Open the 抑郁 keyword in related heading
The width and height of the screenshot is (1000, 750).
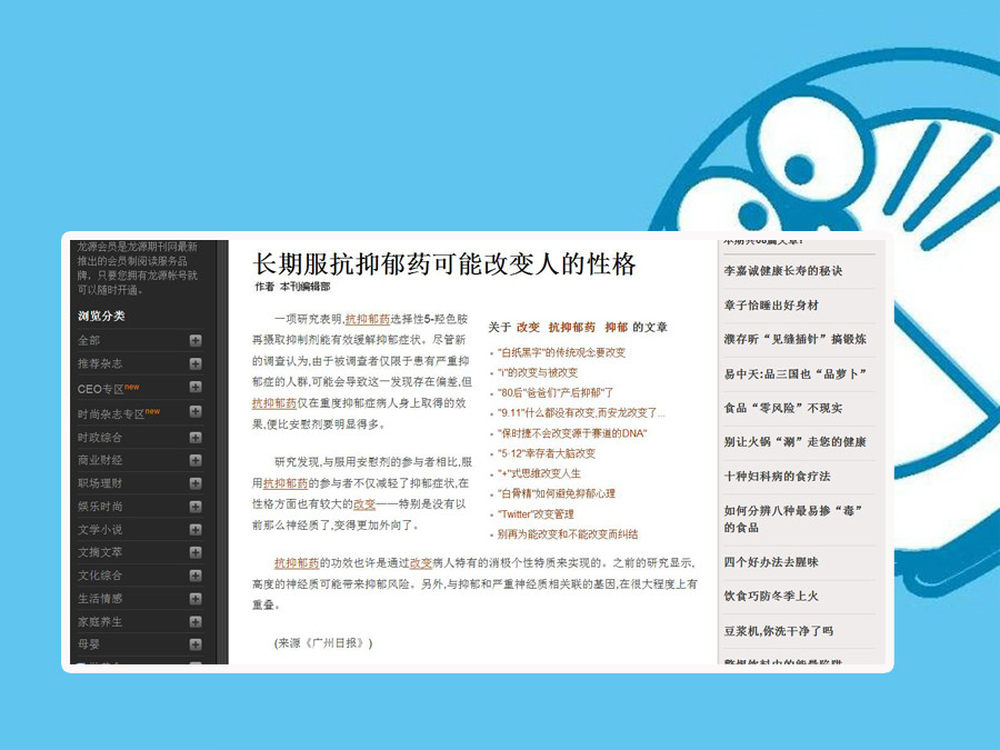pos(616,327)
